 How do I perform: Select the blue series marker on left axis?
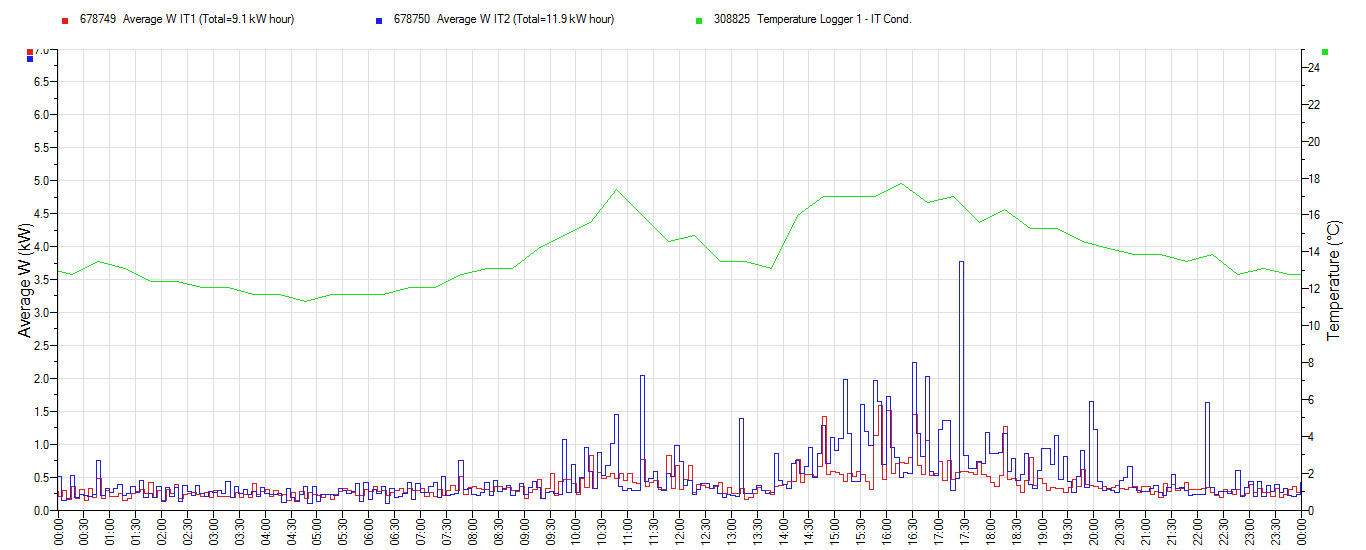click(x=30, y=59)
